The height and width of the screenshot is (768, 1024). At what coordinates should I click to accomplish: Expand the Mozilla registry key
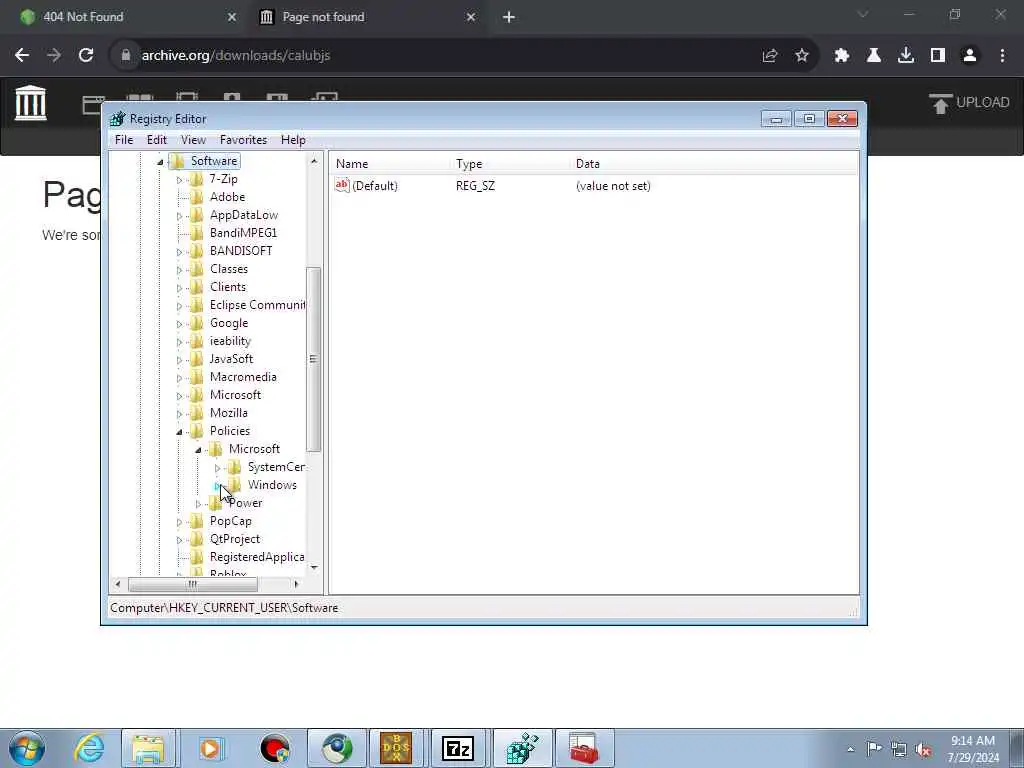click(179, 413)
